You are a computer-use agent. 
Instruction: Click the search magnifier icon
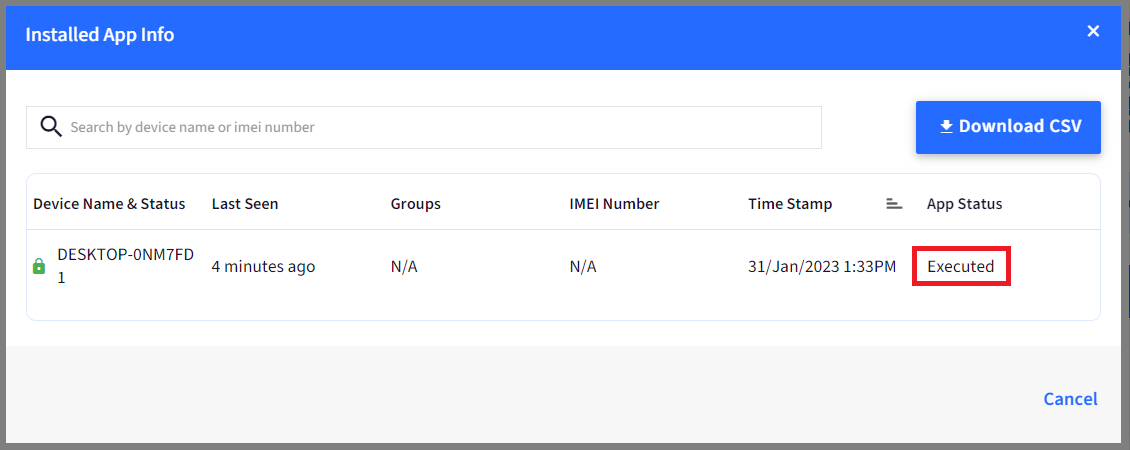point(50,126)
